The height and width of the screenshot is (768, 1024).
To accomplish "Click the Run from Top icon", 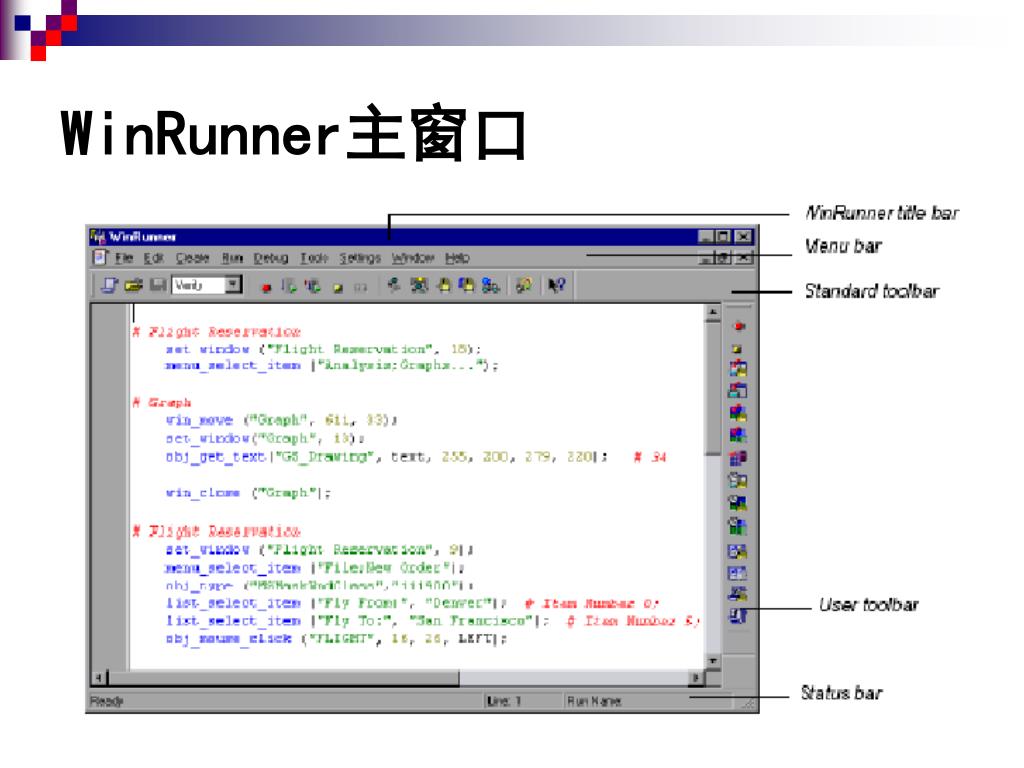I will click(289, 286).
